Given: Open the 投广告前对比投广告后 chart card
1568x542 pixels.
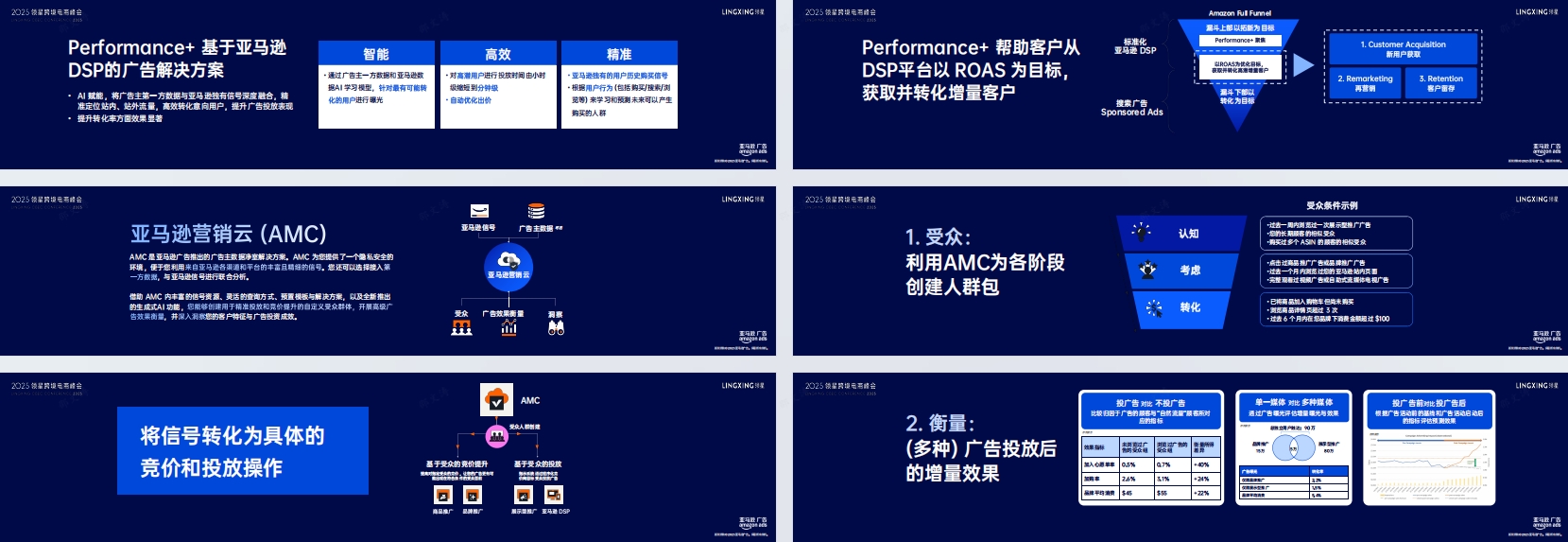Looking at the screenshot, I should click(1429, 447).
